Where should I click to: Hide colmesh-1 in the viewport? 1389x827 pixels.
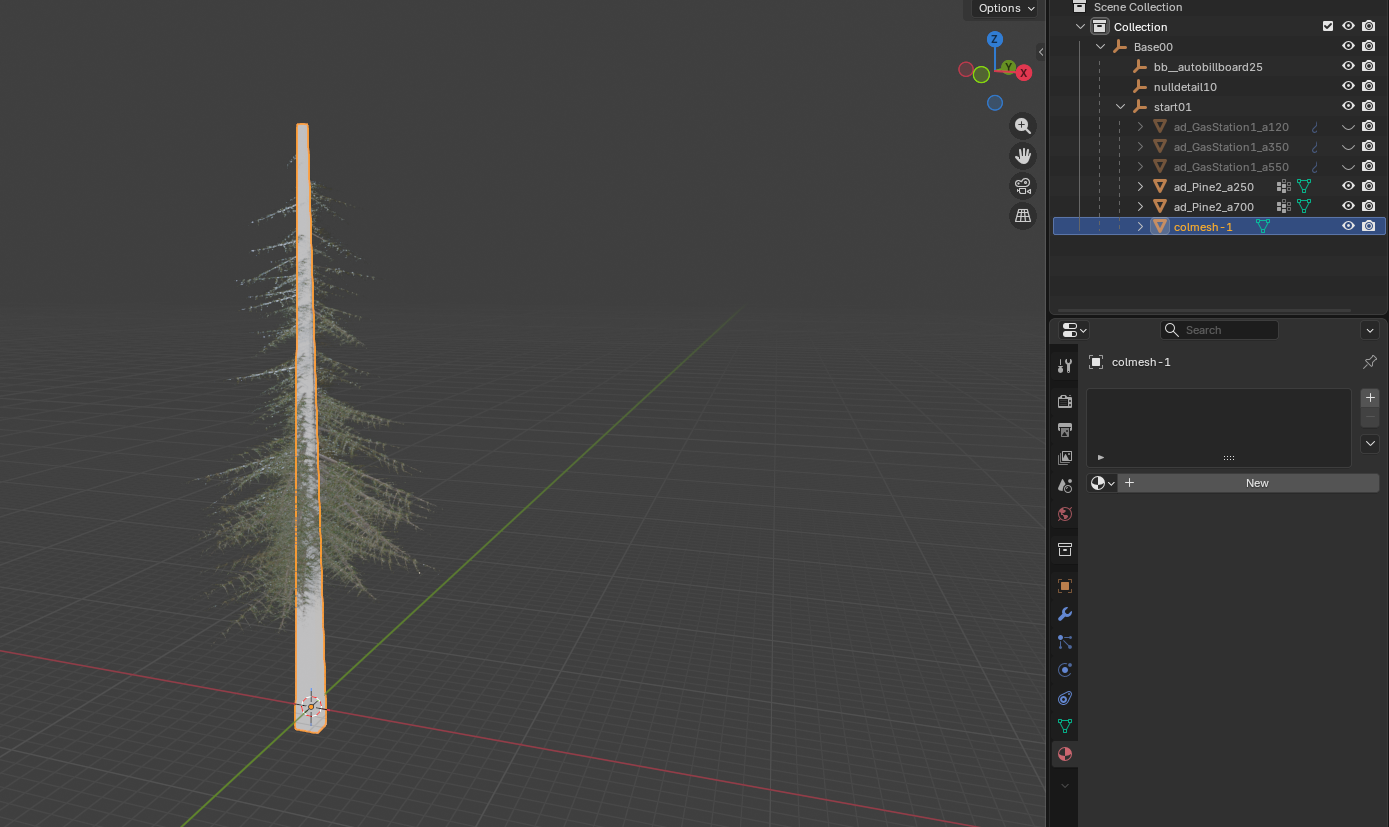1348,226
